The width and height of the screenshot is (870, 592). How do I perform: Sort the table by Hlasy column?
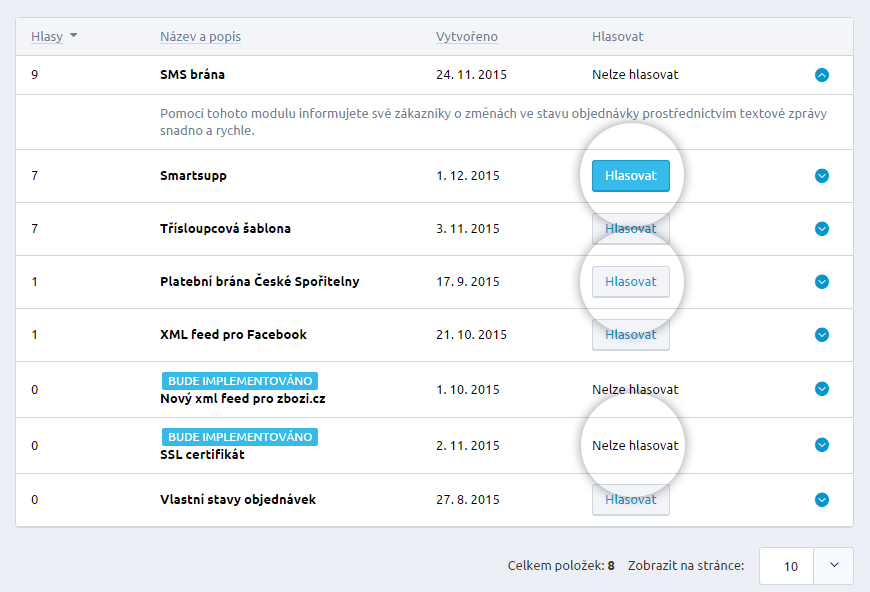click(47, 37)
